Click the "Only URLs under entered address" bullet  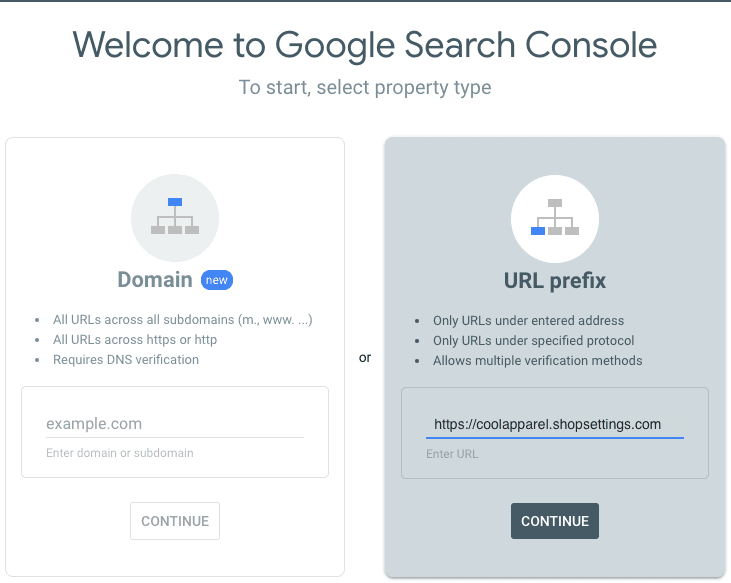[x=528, y=321]
